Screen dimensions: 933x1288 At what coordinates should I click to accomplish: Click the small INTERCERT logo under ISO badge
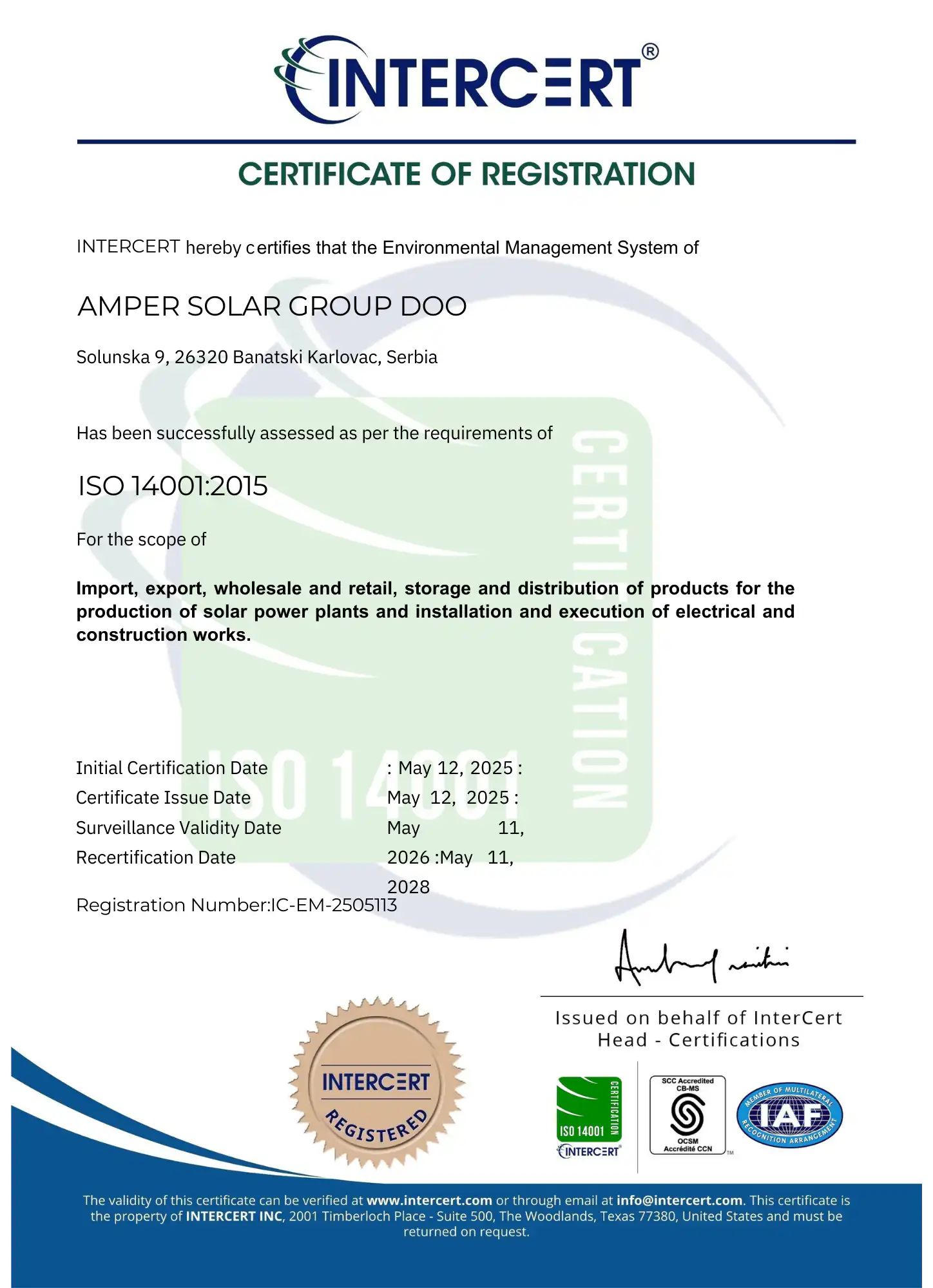589,1151
